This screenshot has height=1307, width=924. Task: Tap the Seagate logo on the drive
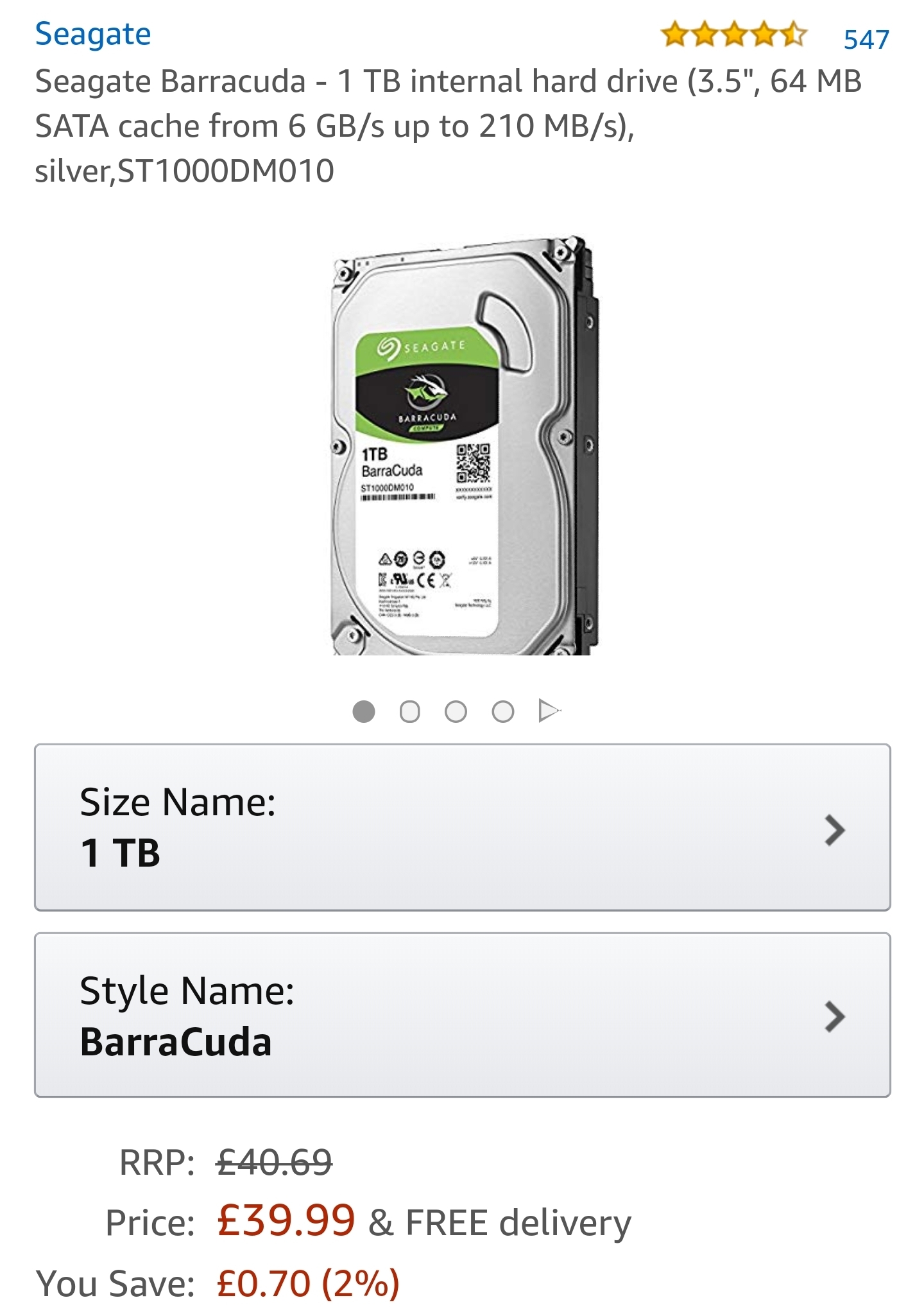(421, 347)
